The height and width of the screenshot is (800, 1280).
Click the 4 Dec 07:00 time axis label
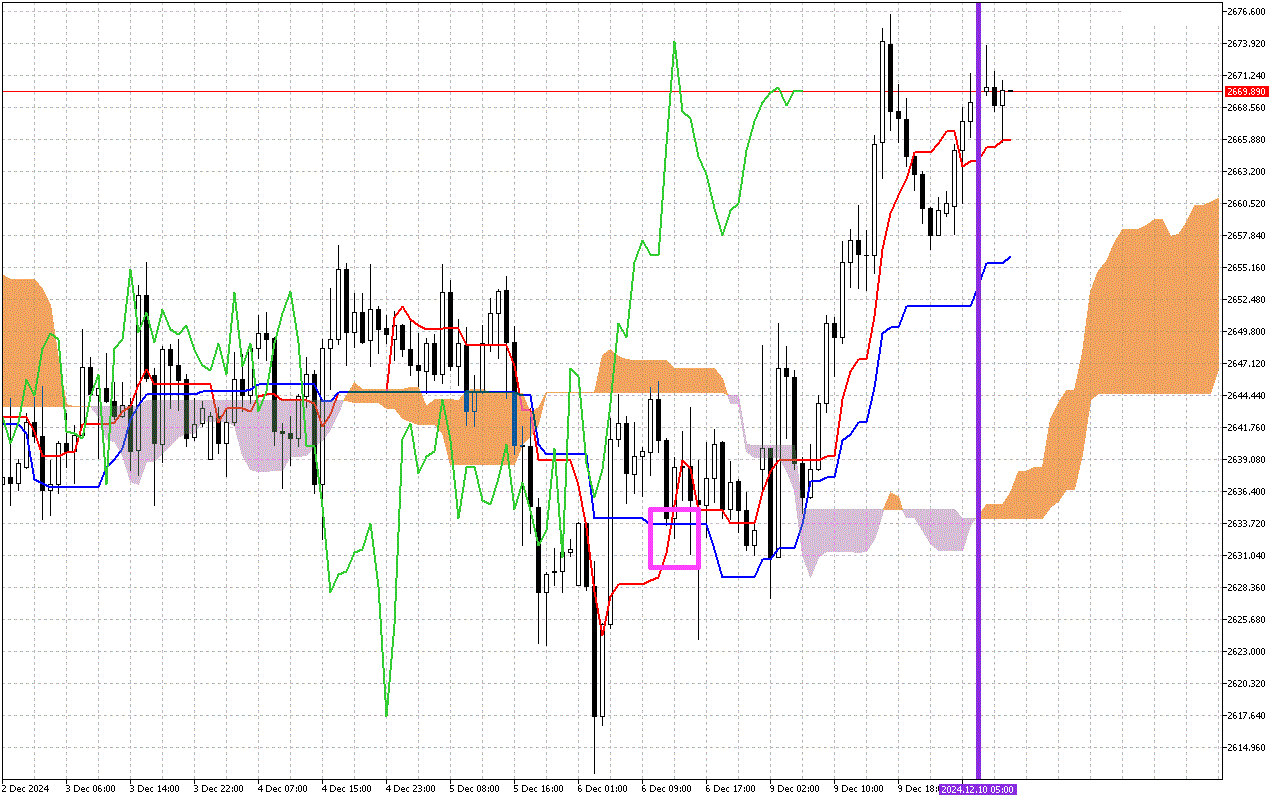(x=282, y=789)
